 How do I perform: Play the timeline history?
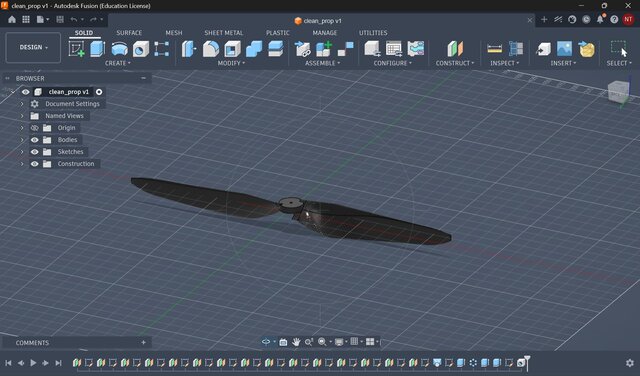click(x=33, y=363)
